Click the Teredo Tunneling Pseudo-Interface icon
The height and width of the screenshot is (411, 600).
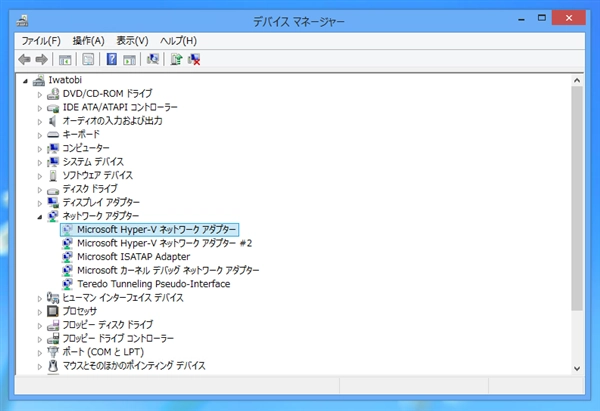67,284
